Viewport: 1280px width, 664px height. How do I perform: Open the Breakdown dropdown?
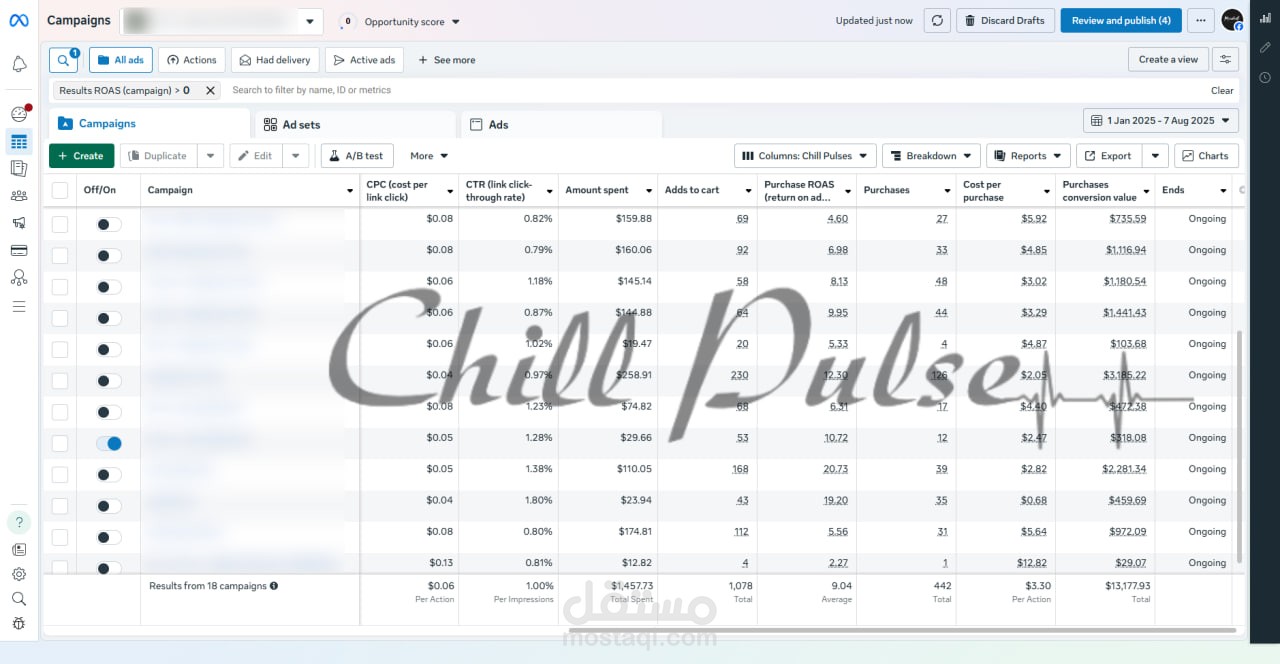931,156
